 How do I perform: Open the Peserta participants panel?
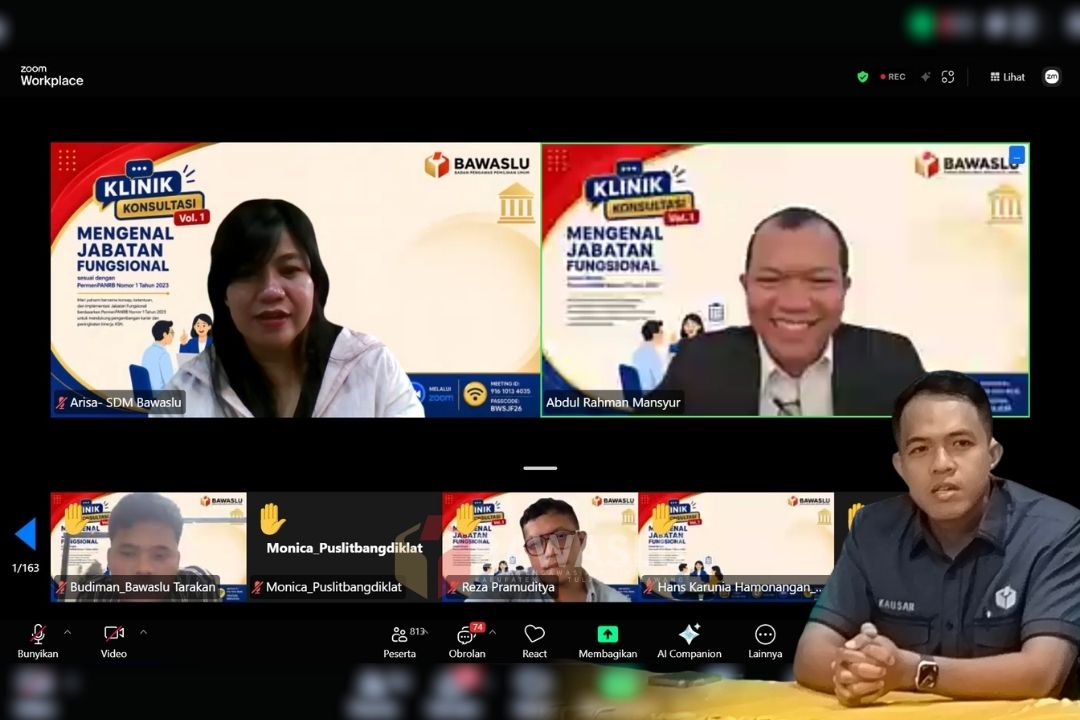click(400, 642)
